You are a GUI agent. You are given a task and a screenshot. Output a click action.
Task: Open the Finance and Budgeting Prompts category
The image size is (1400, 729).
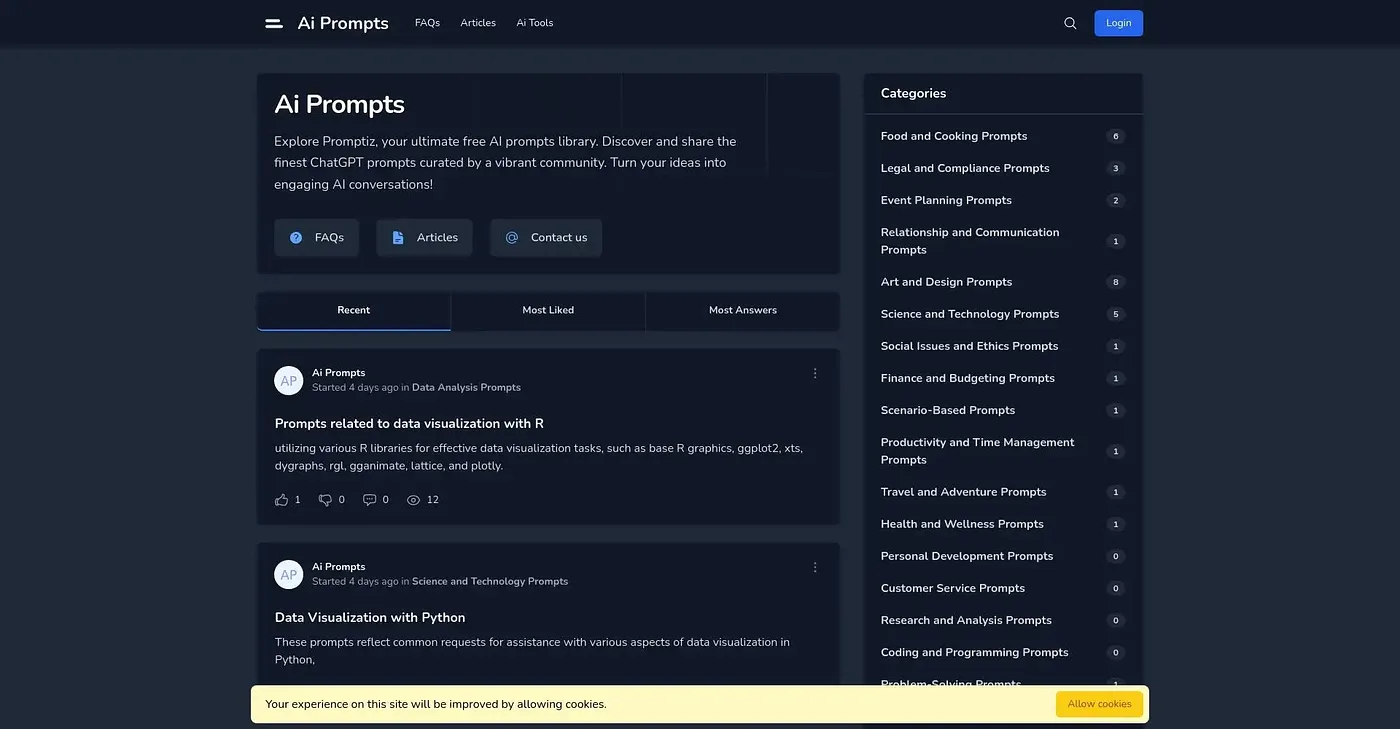968,378
